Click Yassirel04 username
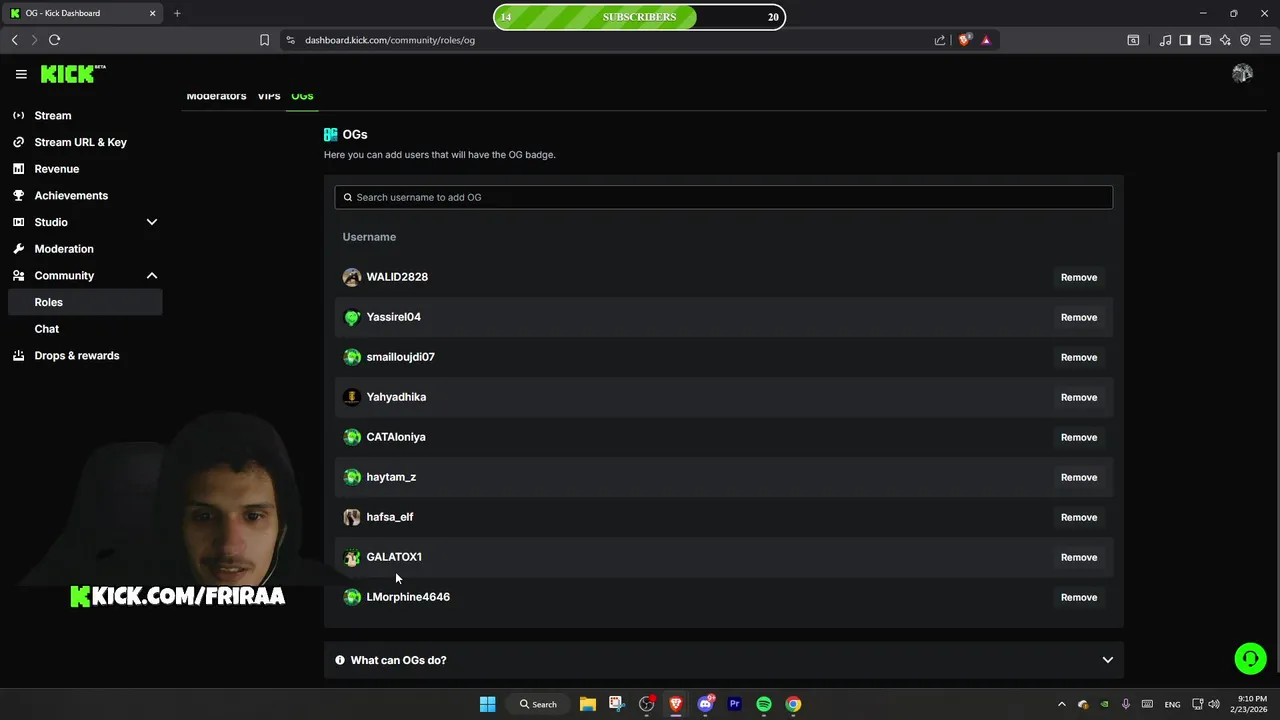 (393, 317)
